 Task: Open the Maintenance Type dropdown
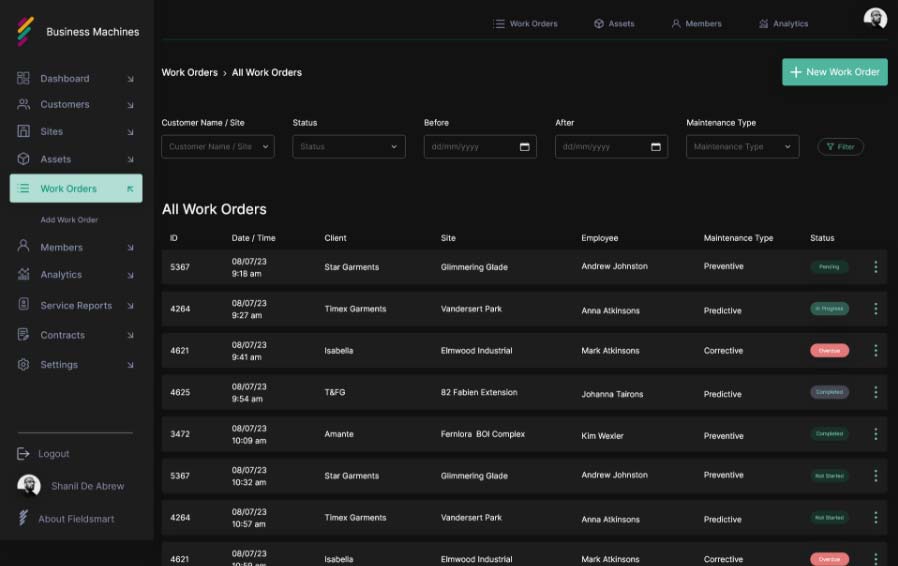click(742, 147)
